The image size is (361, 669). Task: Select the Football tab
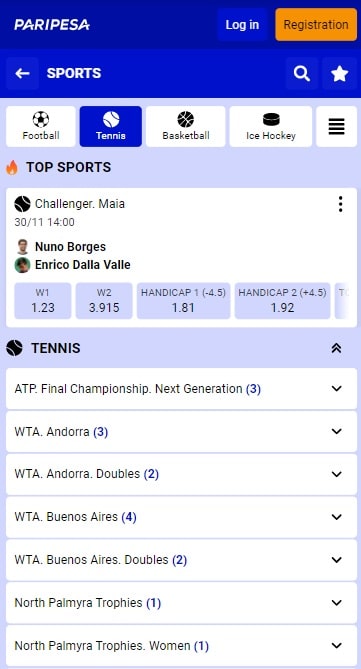(41, 126)
